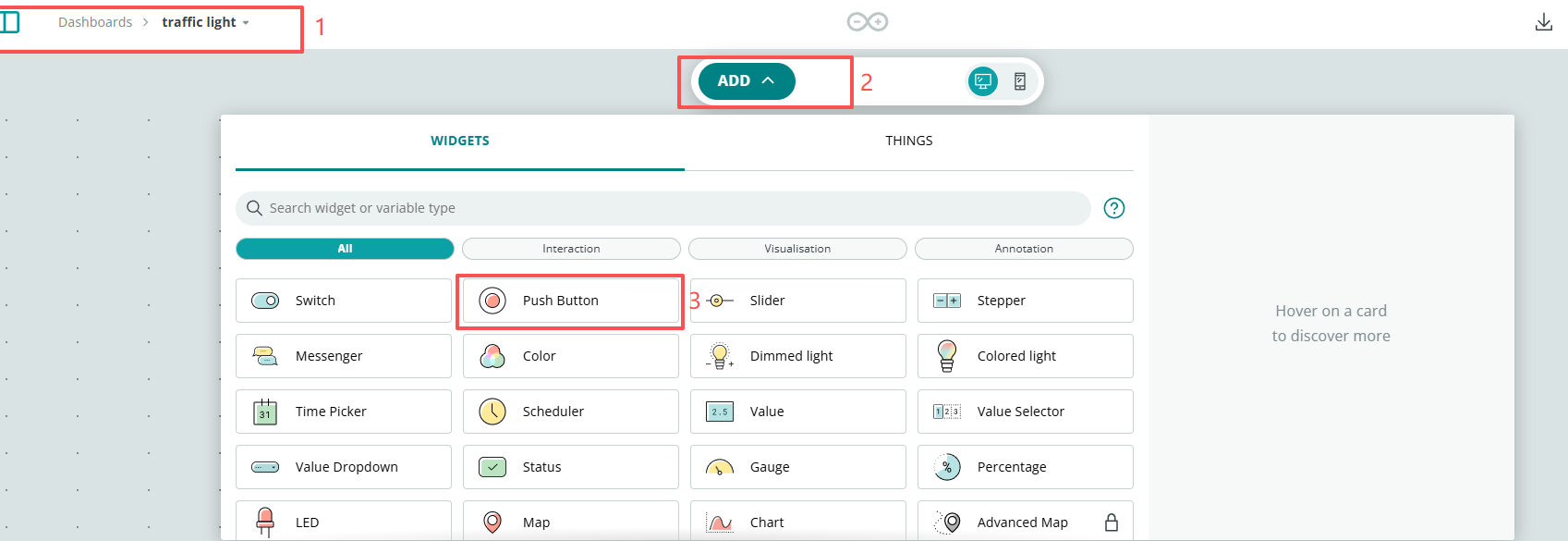The image size is (1568, 541).
Task: Add a Switch widget
Action: (344, 301)
